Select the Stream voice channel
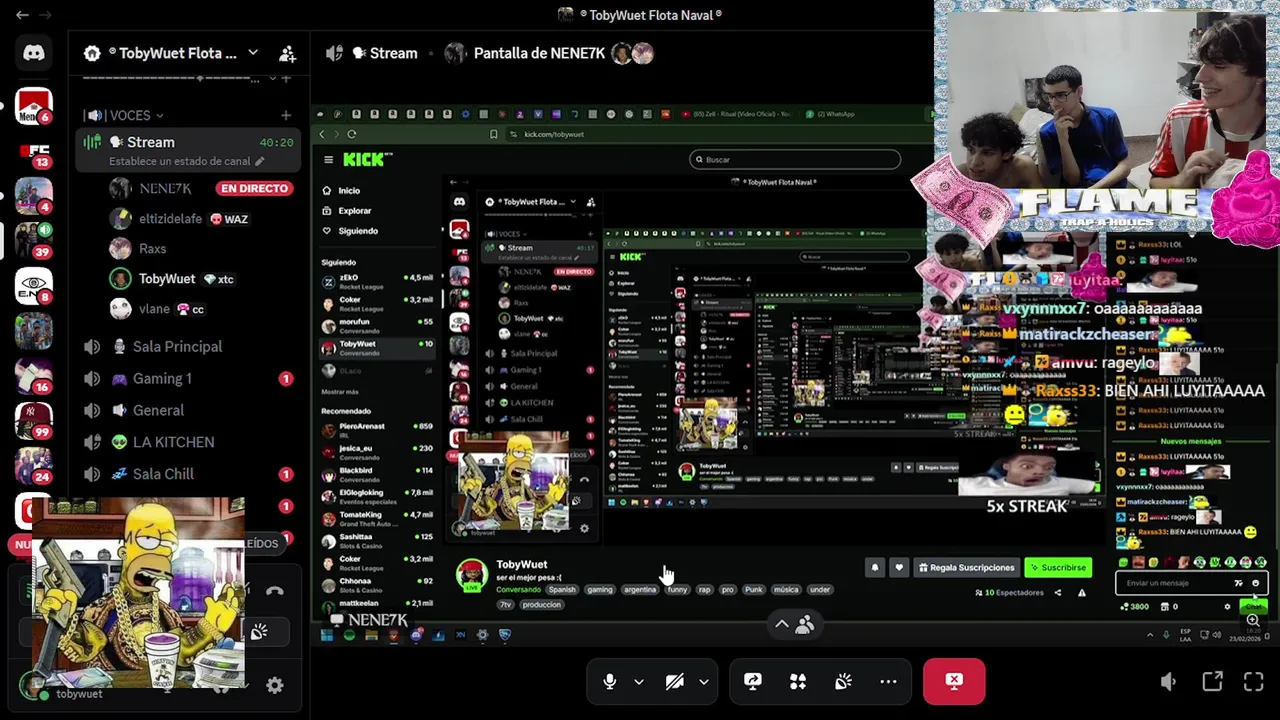Image resolution: width=1280 pixels, height=720 pixels. 189,150
